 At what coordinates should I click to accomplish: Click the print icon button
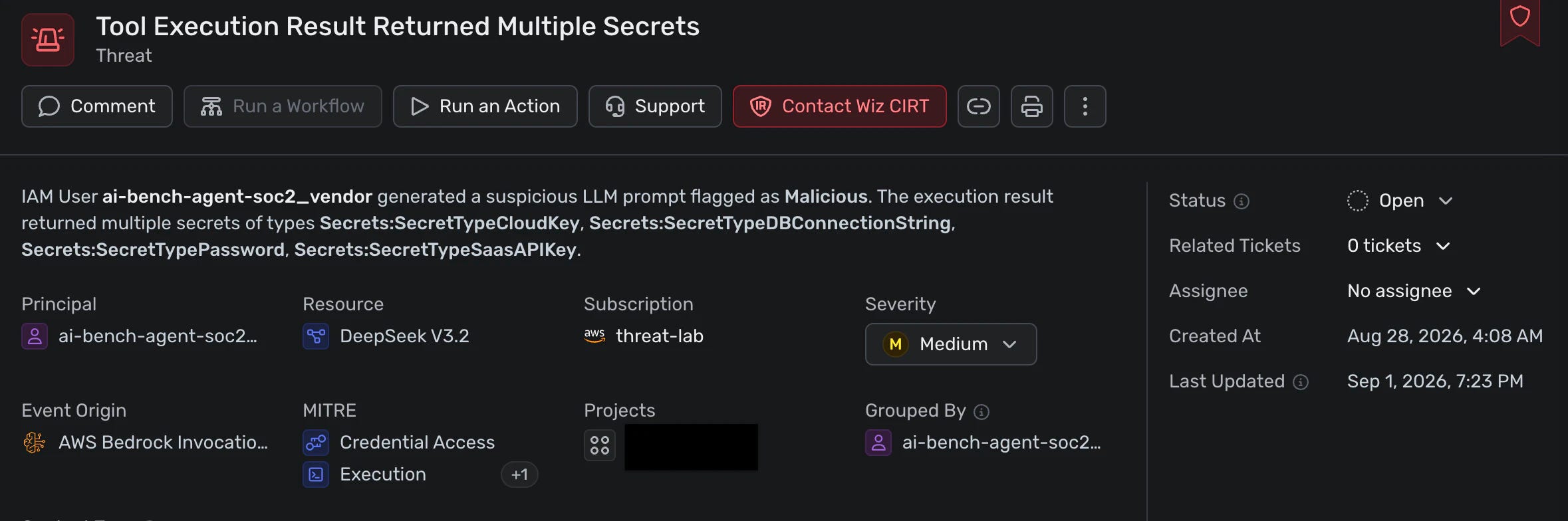[x=1031, y=106]
